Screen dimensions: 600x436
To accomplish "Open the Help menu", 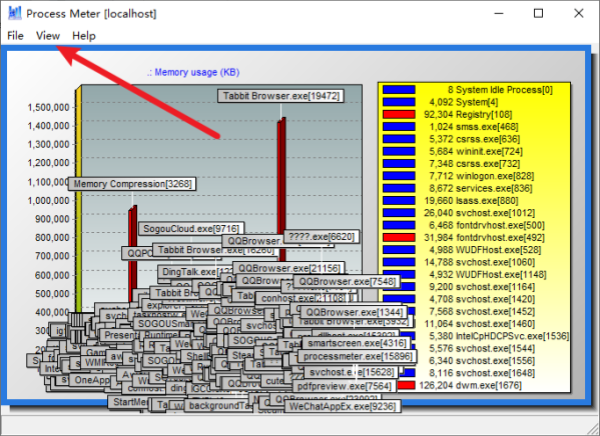I will point(84,36).
